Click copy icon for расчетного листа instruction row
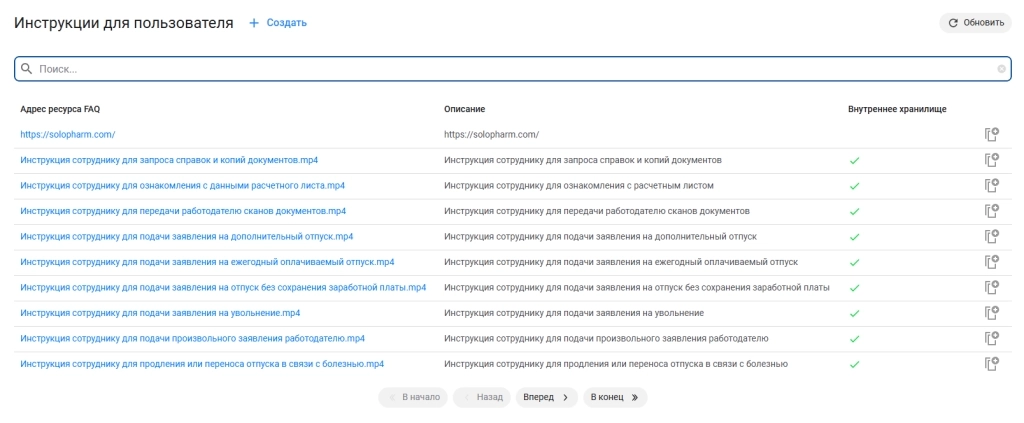 [992, 185]
